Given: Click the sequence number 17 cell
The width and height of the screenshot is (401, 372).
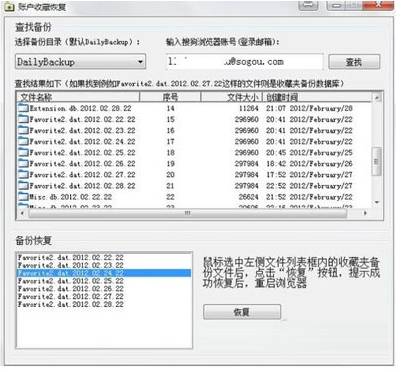Looking at the screenshot, I should (170, 141).
